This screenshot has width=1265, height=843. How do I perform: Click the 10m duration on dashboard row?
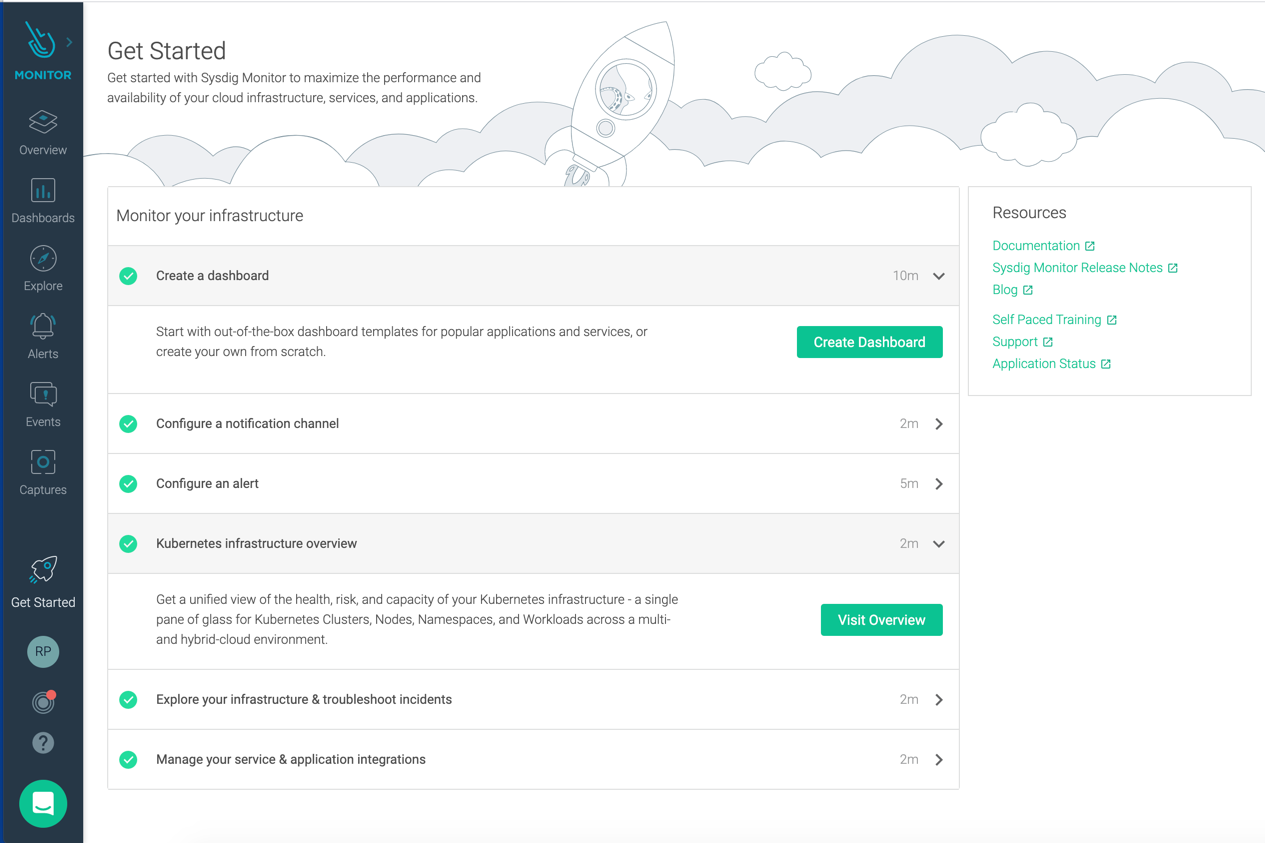(906, 276)
